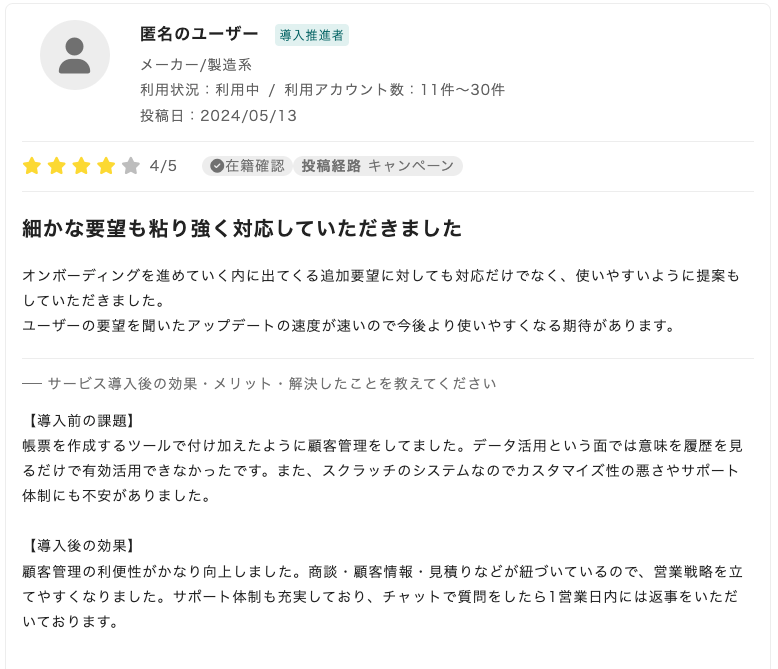Select the 導入推進者 badge
Image resolution: width=778 pixels, height=669 pixels.
(312, 35)
